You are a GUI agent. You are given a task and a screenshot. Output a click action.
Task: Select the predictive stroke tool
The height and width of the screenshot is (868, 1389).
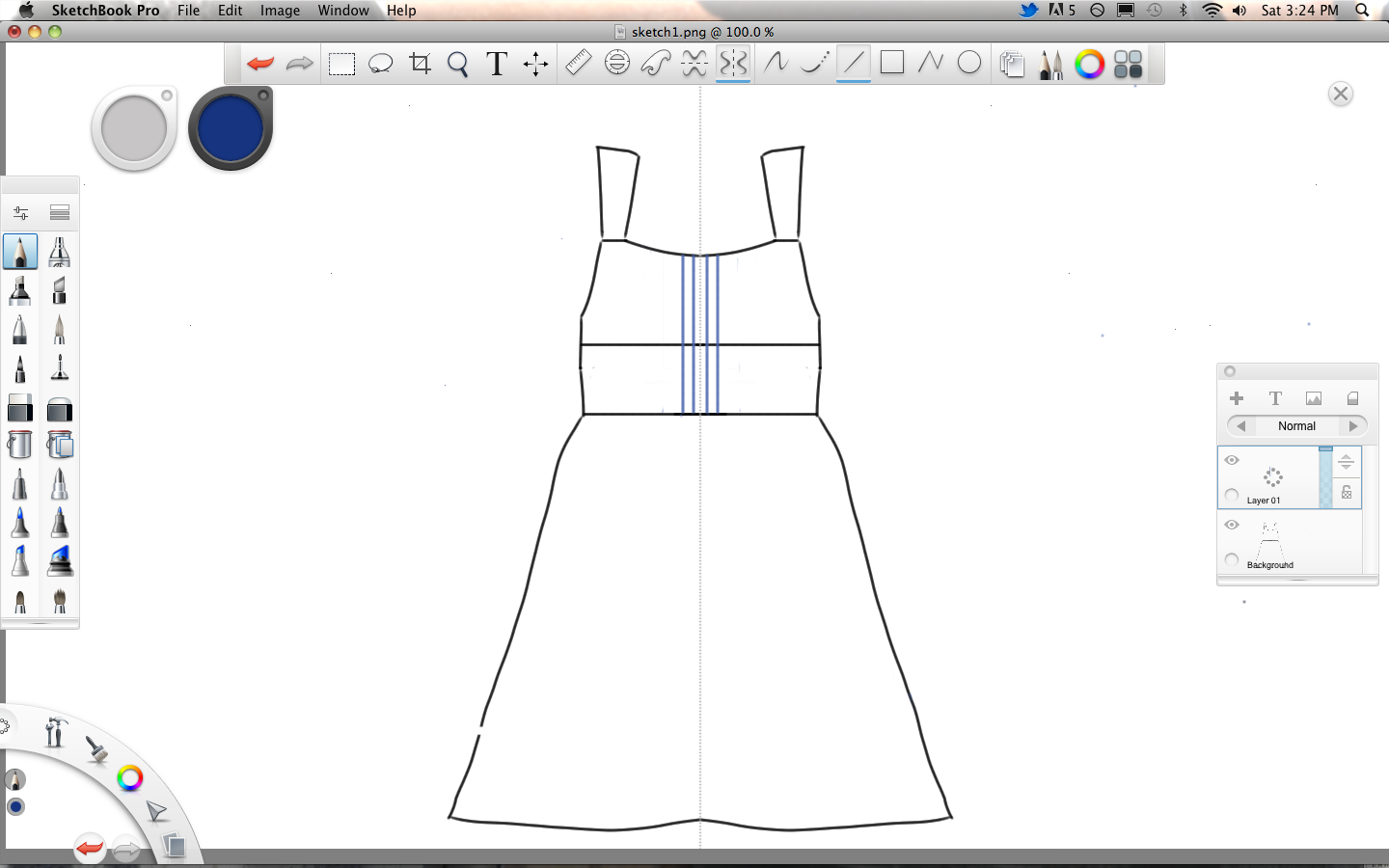(815, 63)
